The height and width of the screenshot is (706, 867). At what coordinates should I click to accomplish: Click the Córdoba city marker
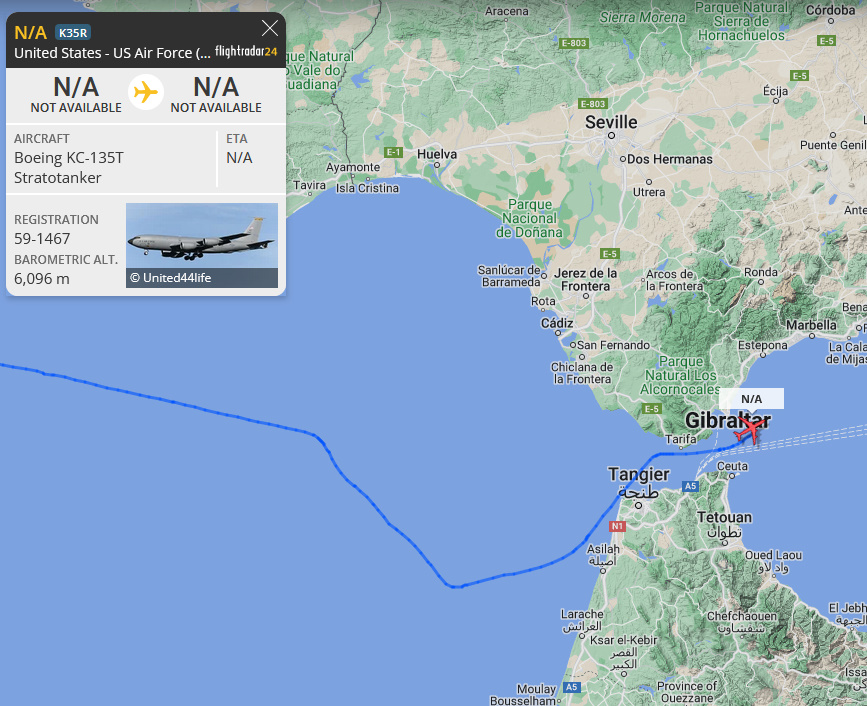pos(831,21)
